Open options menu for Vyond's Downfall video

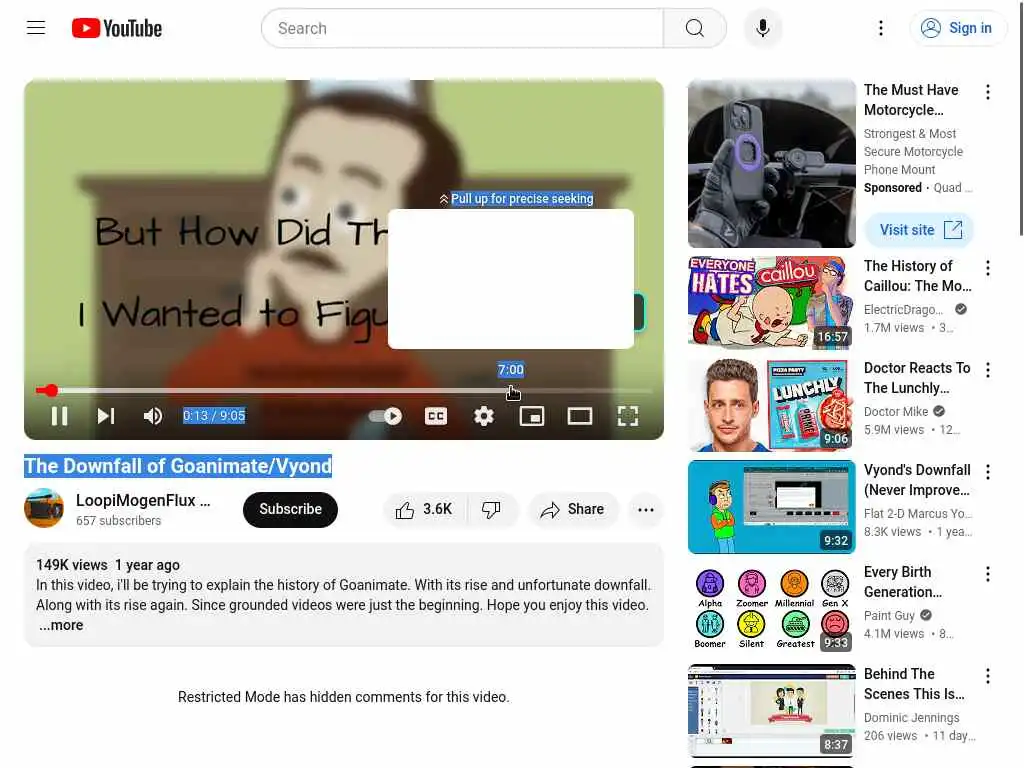(987, 472)
